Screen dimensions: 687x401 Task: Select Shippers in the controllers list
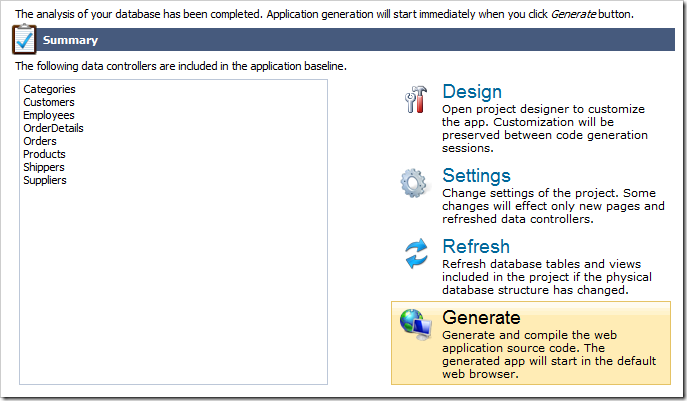pyautogui.click(x=44, y=167)
